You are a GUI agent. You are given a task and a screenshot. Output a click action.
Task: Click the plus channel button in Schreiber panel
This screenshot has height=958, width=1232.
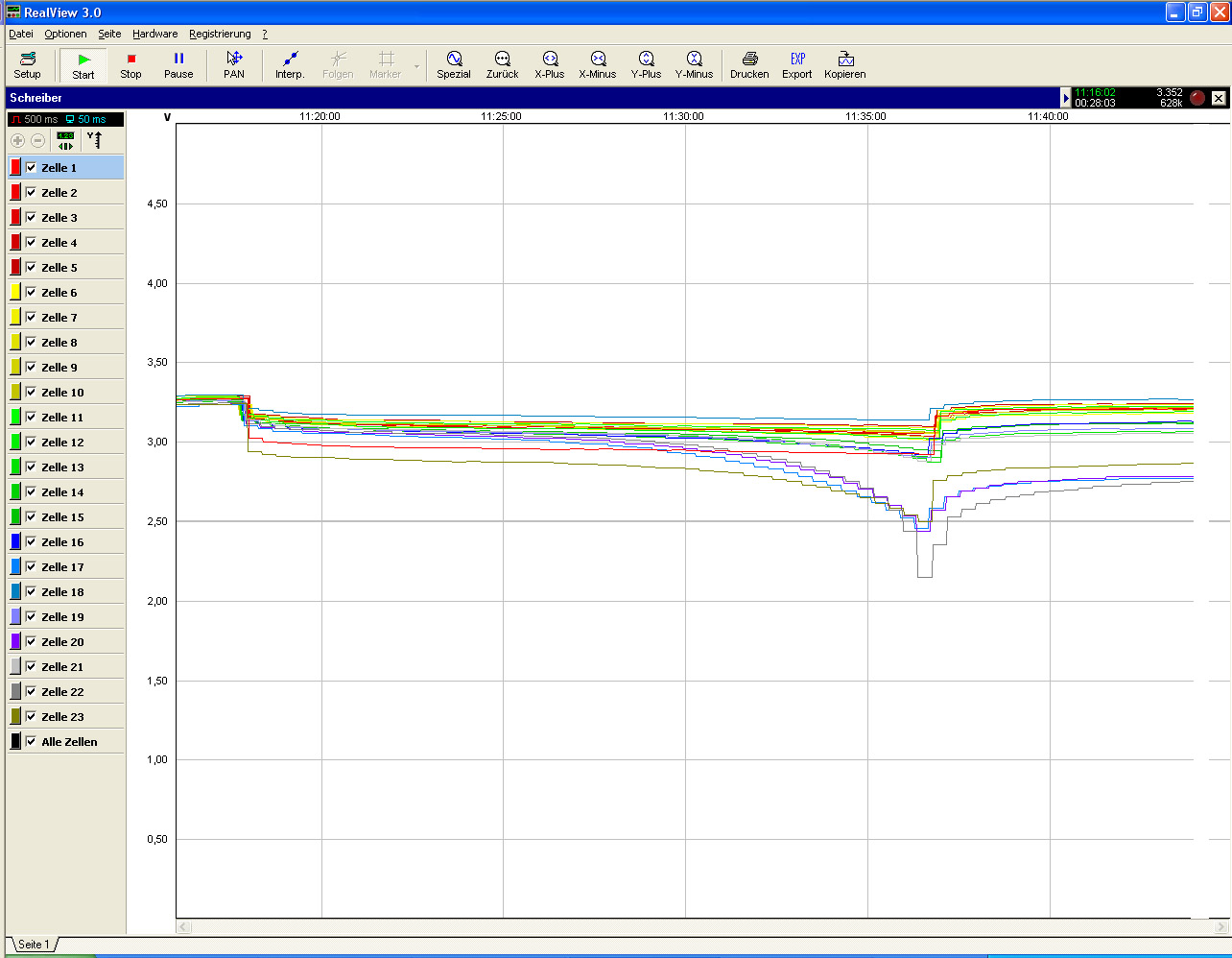click(x=18, y=141)
